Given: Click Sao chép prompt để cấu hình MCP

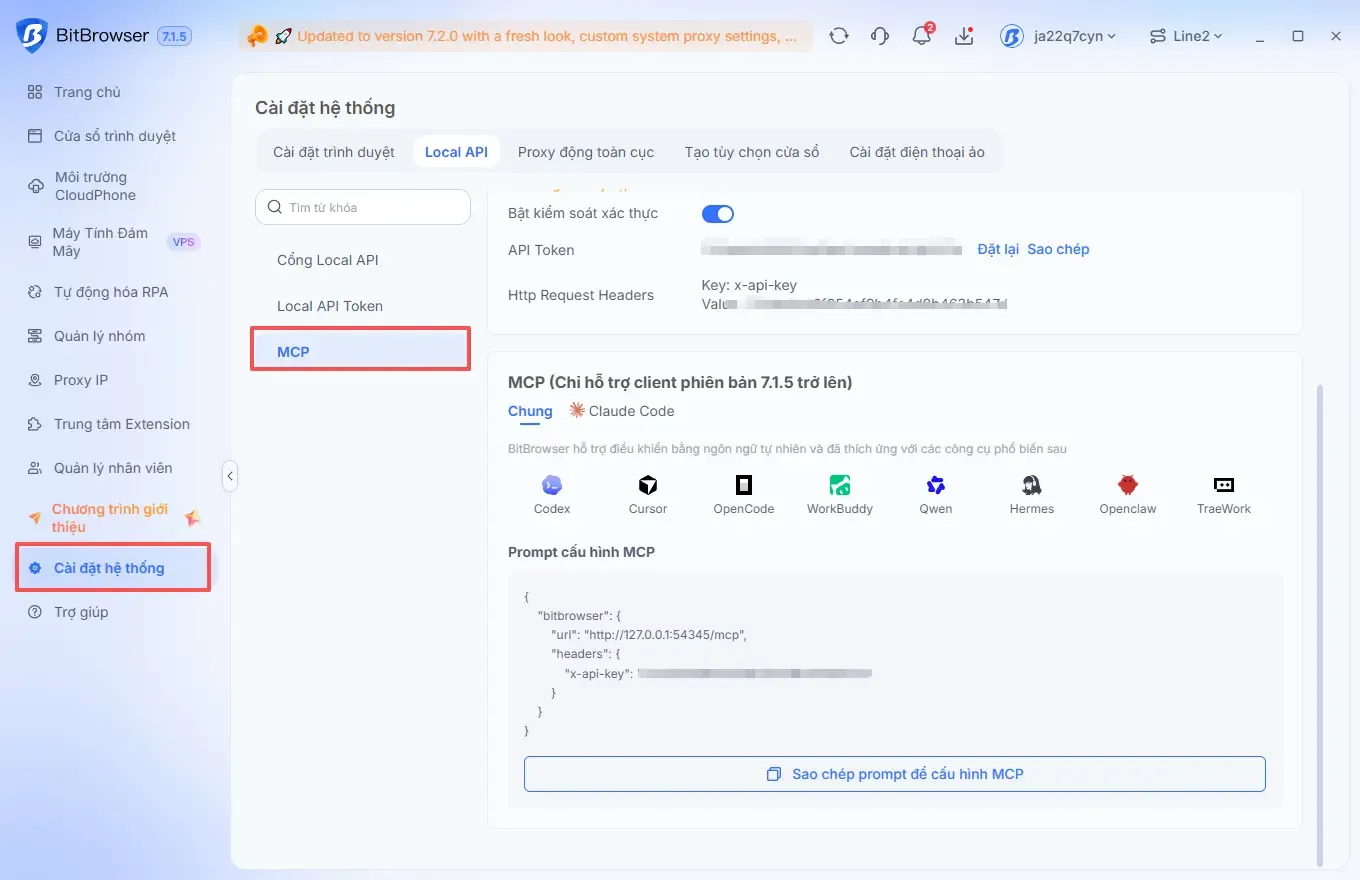Looking at the screenshot, I should [895, 774].
